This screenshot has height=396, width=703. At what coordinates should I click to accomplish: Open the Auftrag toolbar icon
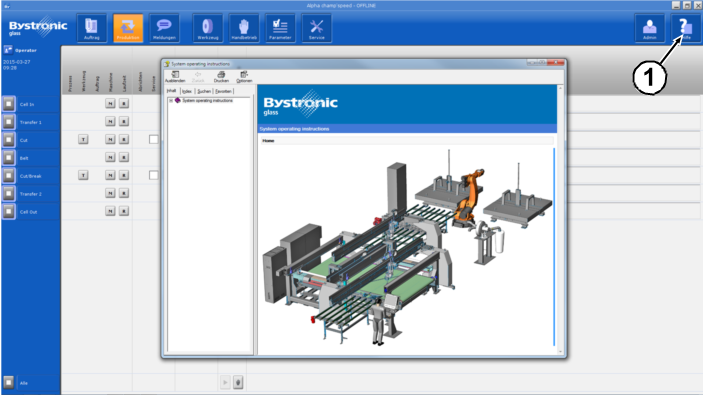coord(91,28)
